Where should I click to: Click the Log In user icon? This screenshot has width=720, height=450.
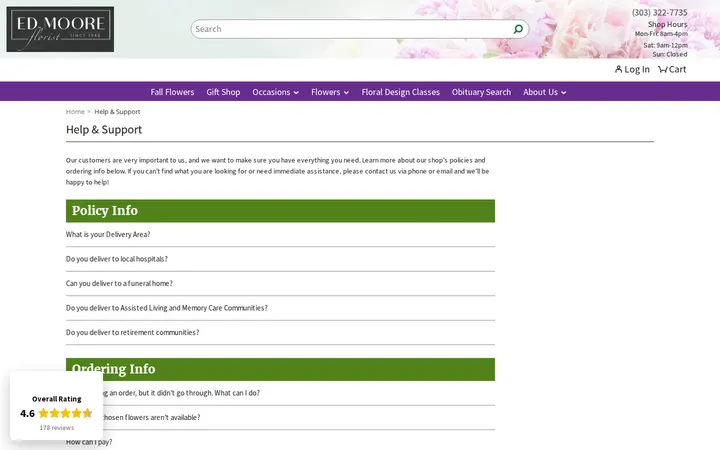point(619,69)
